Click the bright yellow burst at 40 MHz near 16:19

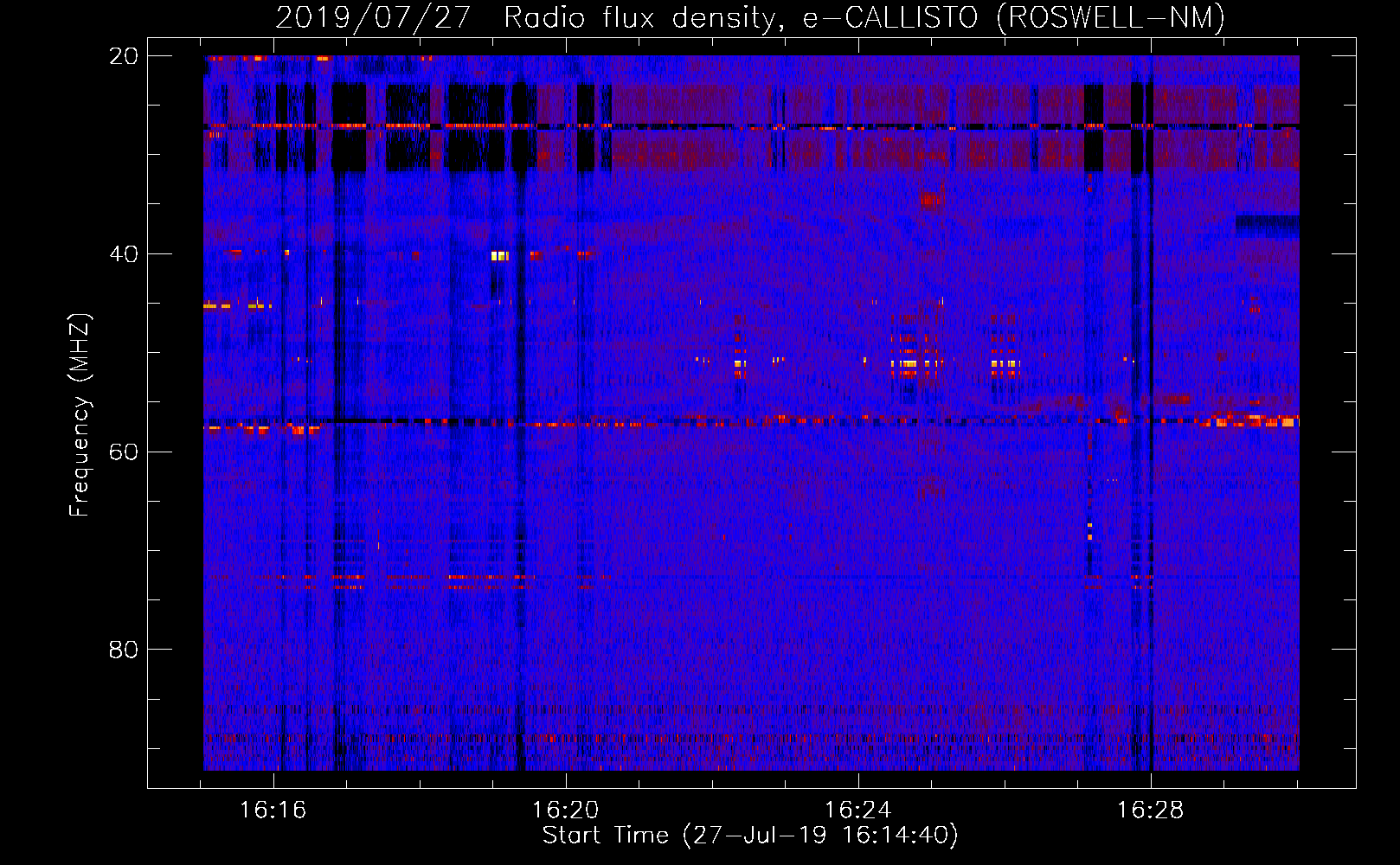[499, 255]
